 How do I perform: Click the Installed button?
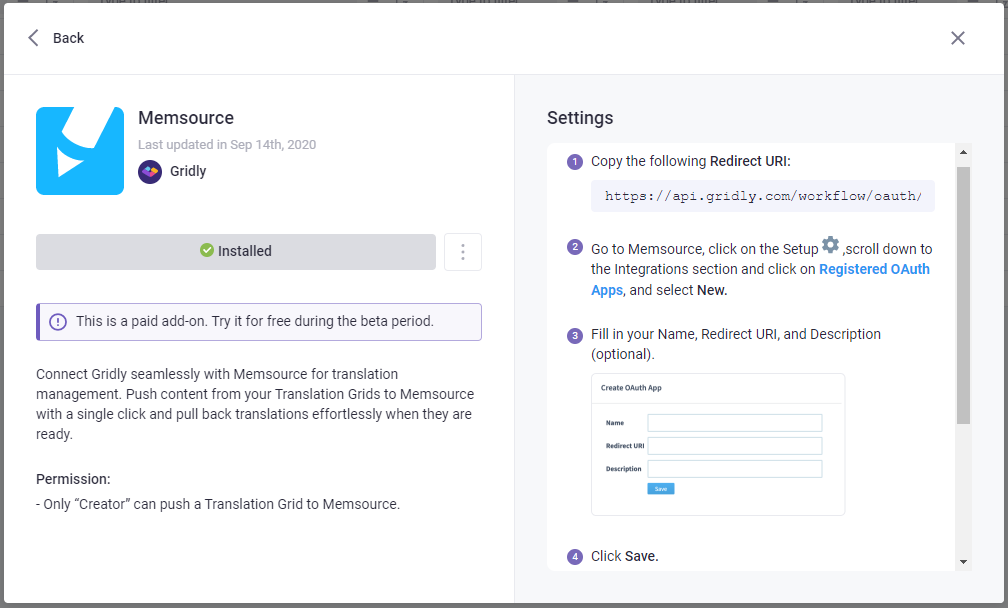point(236,252)
